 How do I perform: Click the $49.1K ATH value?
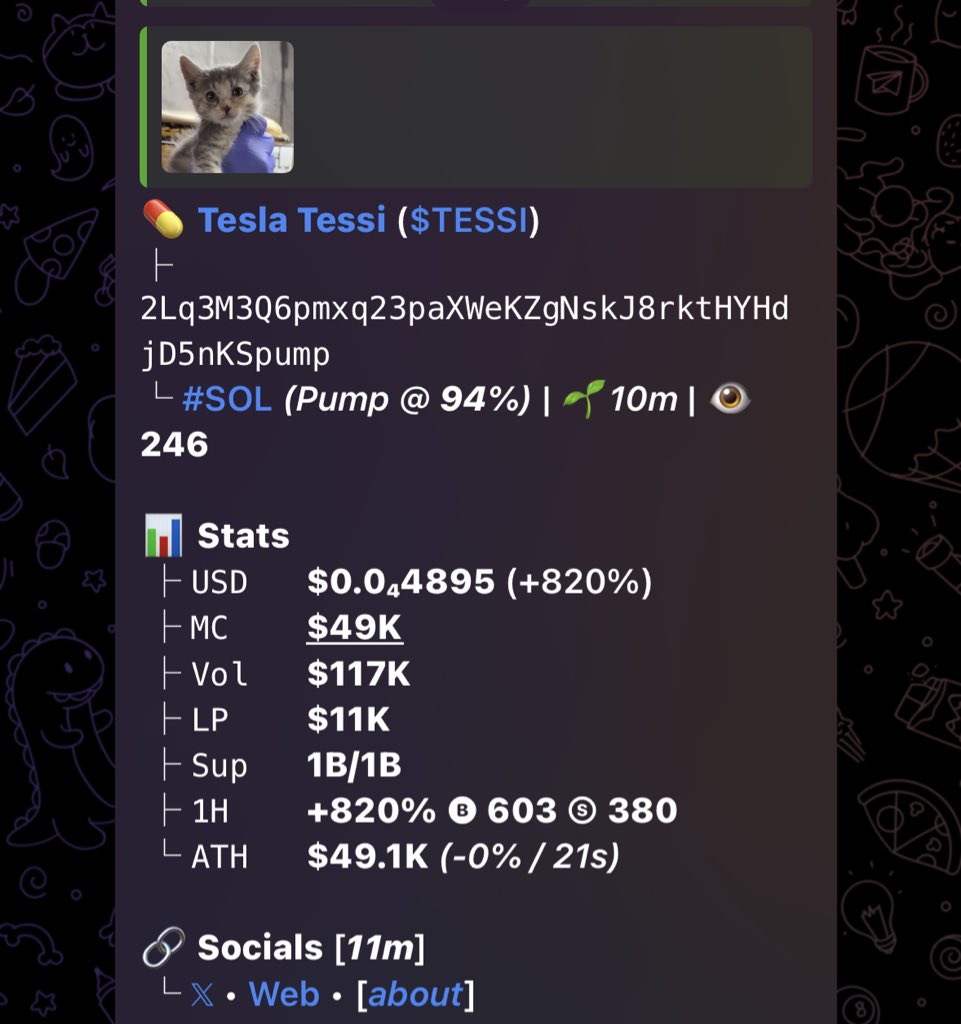369,857
